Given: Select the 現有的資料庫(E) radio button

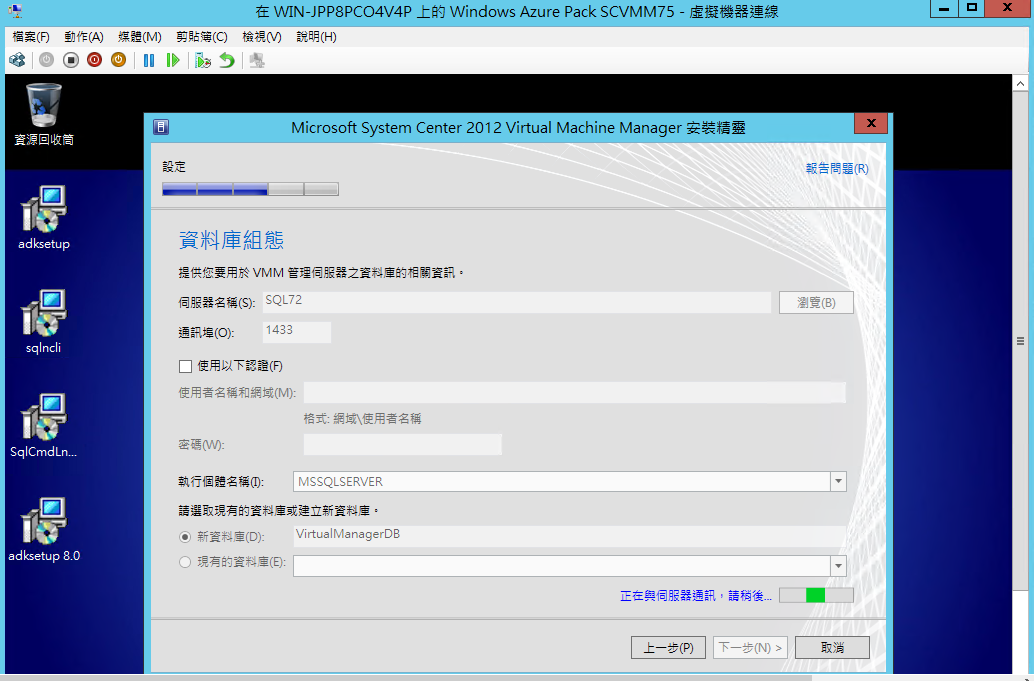Looking at the screenshot, I should (185, 562).
